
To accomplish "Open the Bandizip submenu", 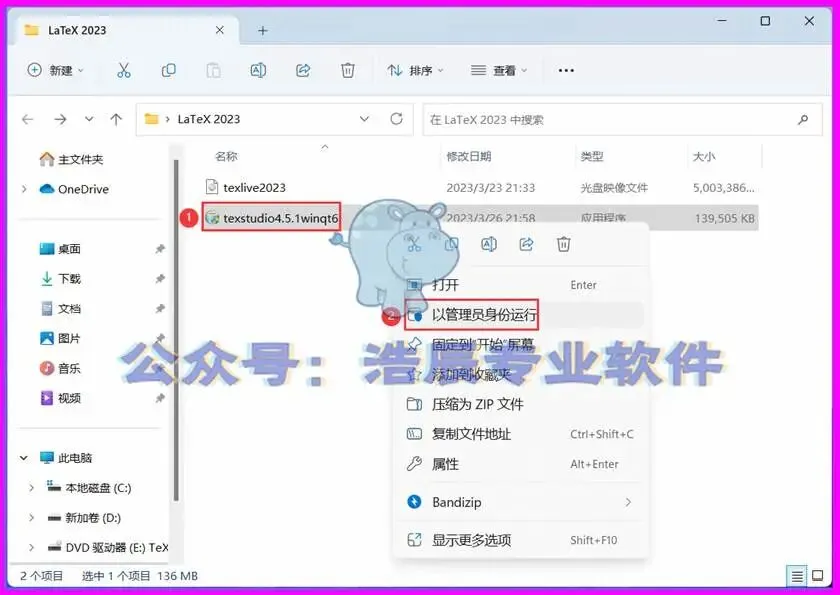I will 522,502.
